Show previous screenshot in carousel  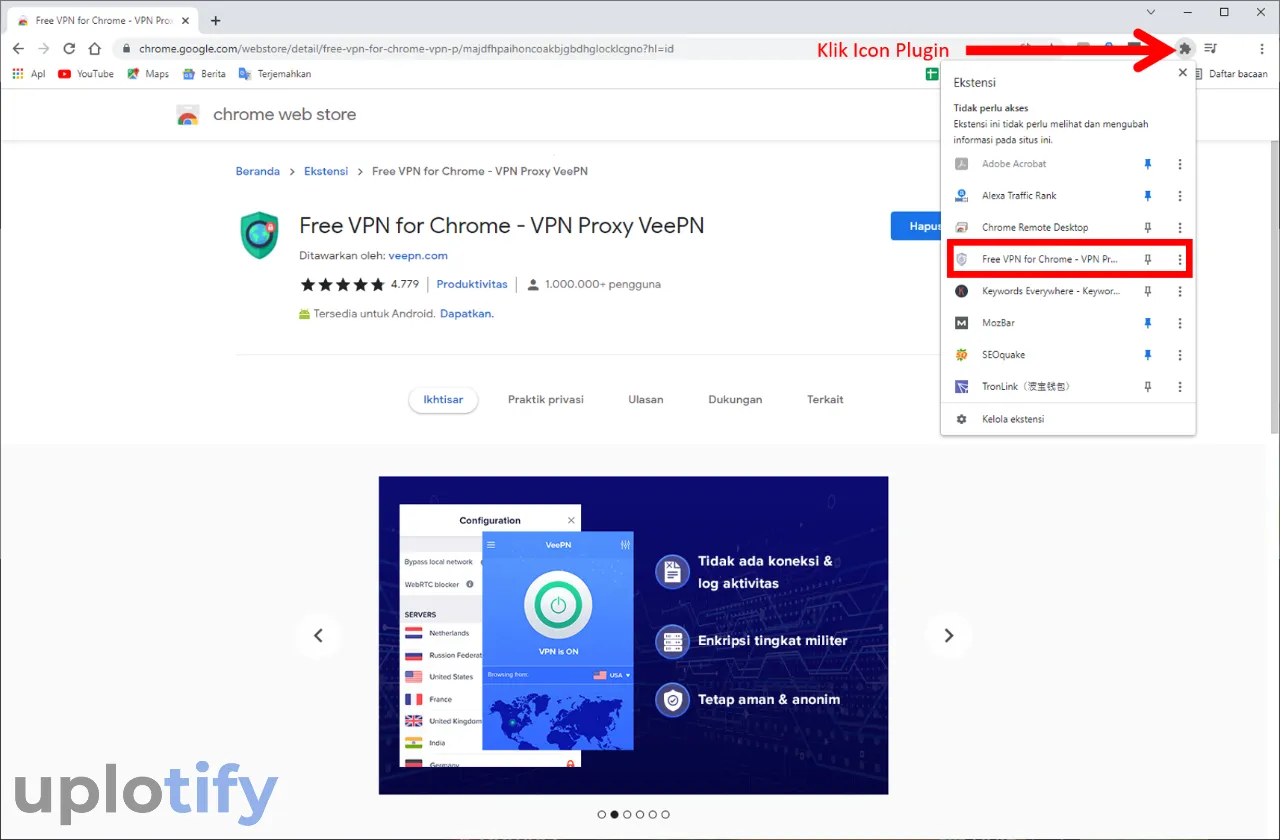tap(318, 636)
